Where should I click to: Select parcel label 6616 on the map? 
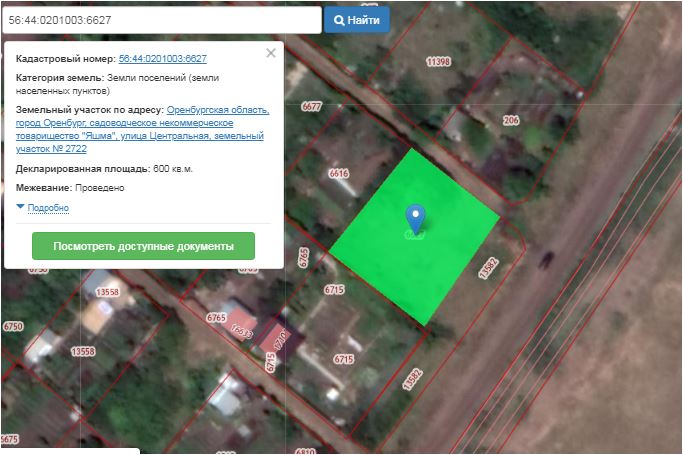339,174
